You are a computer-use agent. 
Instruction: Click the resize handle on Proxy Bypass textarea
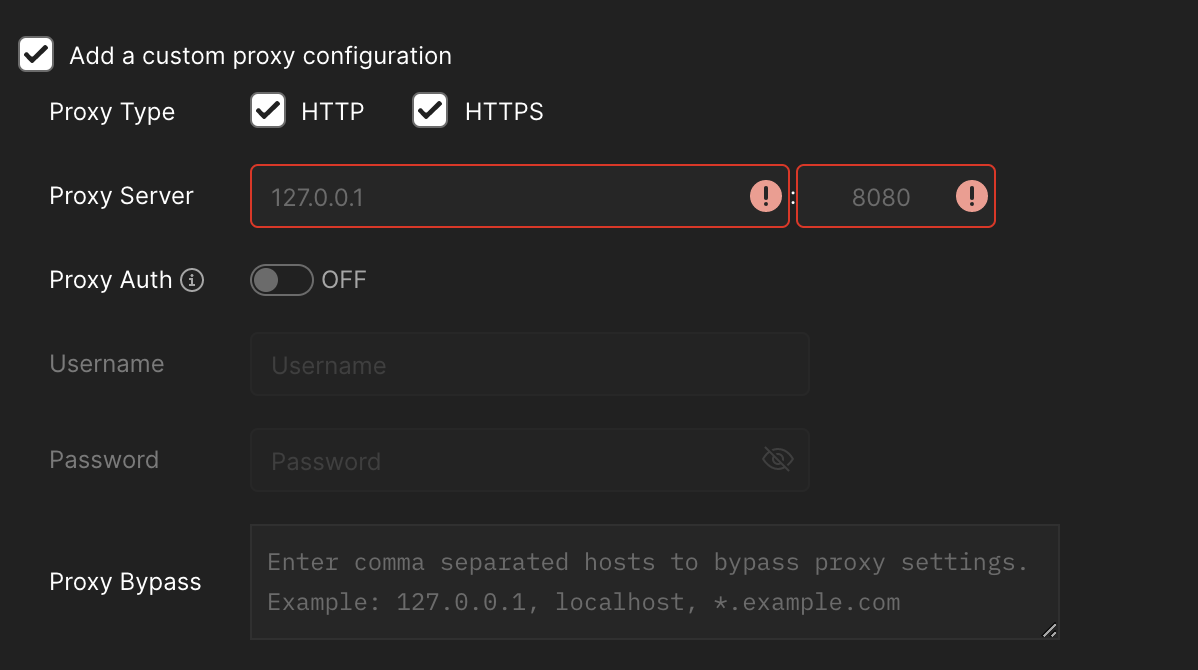(1050, 630)
